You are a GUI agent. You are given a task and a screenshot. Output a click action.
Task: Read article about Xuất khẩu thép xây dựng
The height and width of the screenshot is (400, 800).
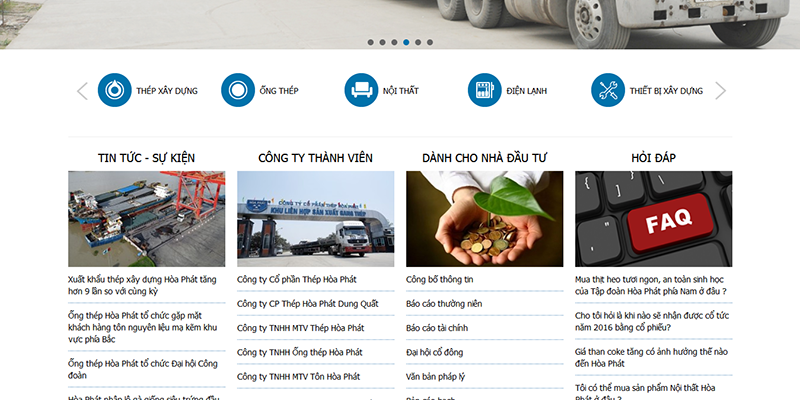tap(142, 285)
